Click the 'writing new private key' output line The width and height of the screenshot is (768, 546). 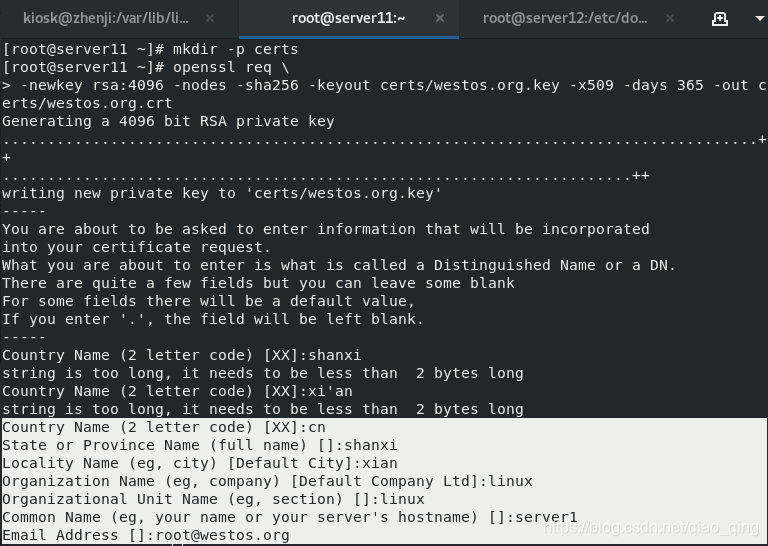[222, 193]
